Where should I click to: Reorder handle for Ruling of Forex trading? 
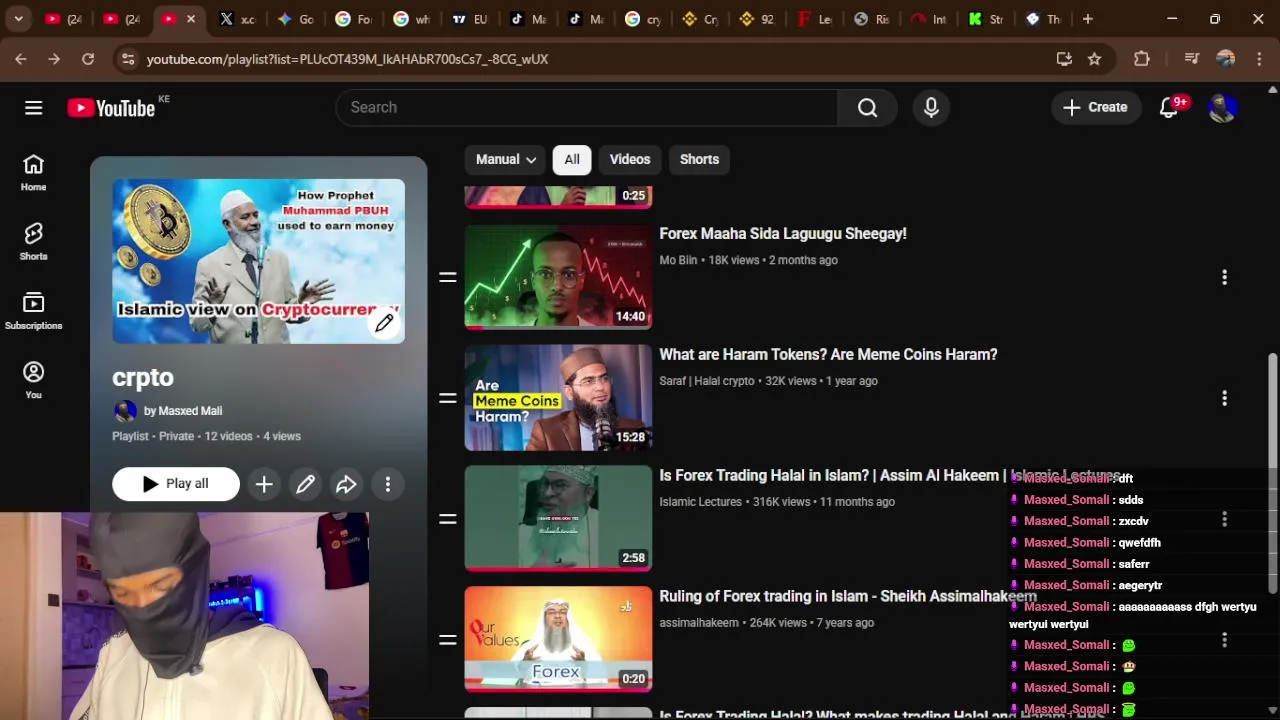[448, 640]
